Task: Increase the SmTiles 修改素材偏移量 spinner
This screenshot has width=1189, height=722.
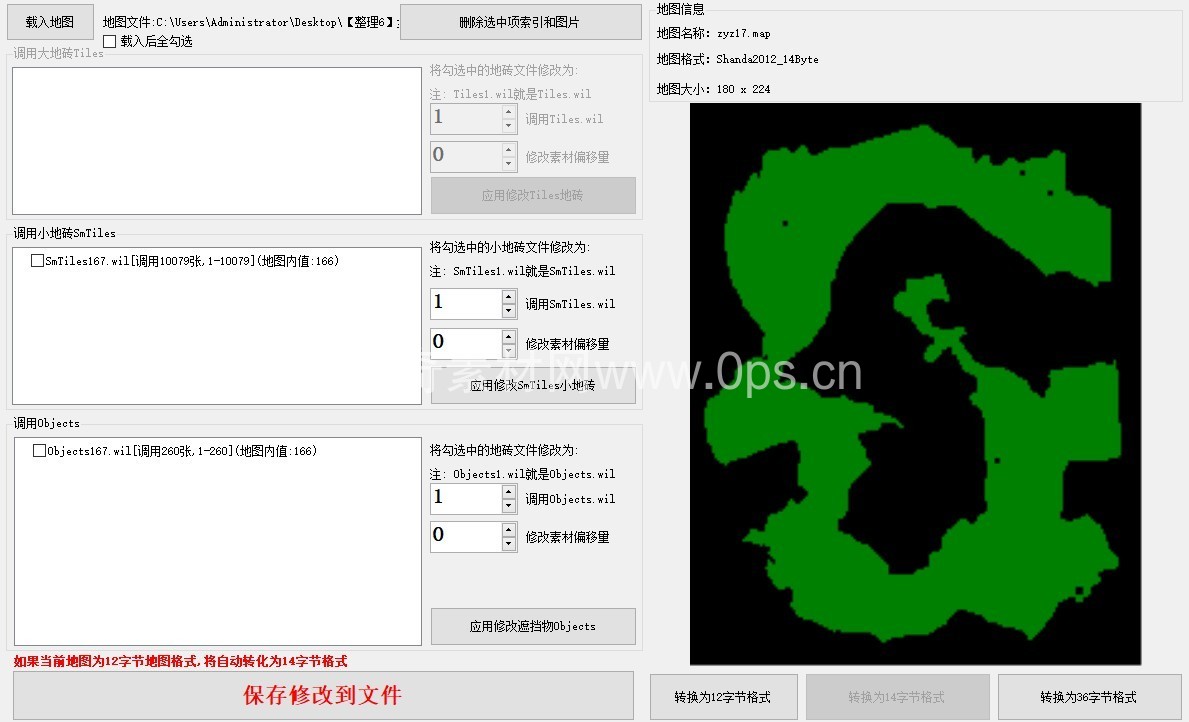Action: coord(509,337)
